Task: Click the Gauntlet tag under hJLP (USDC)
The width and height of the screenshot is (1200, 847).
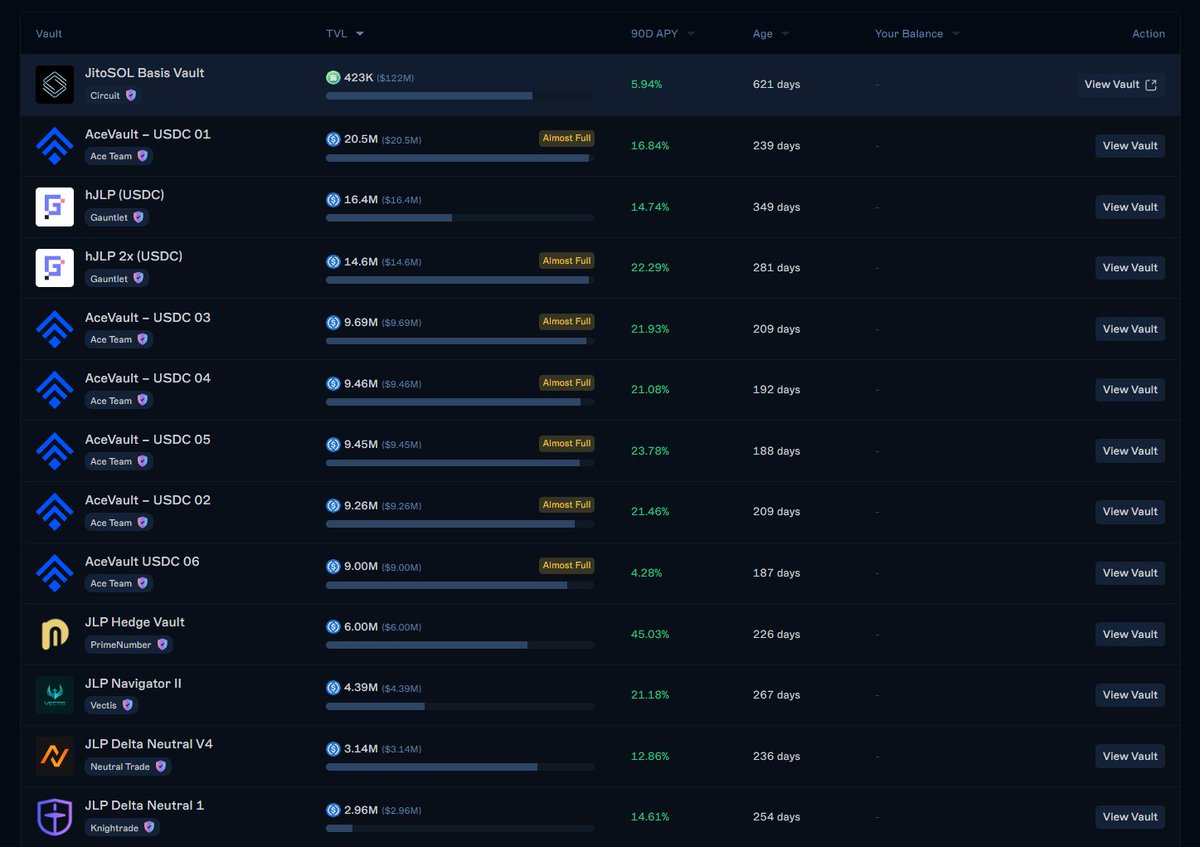Action: point(116,218)
